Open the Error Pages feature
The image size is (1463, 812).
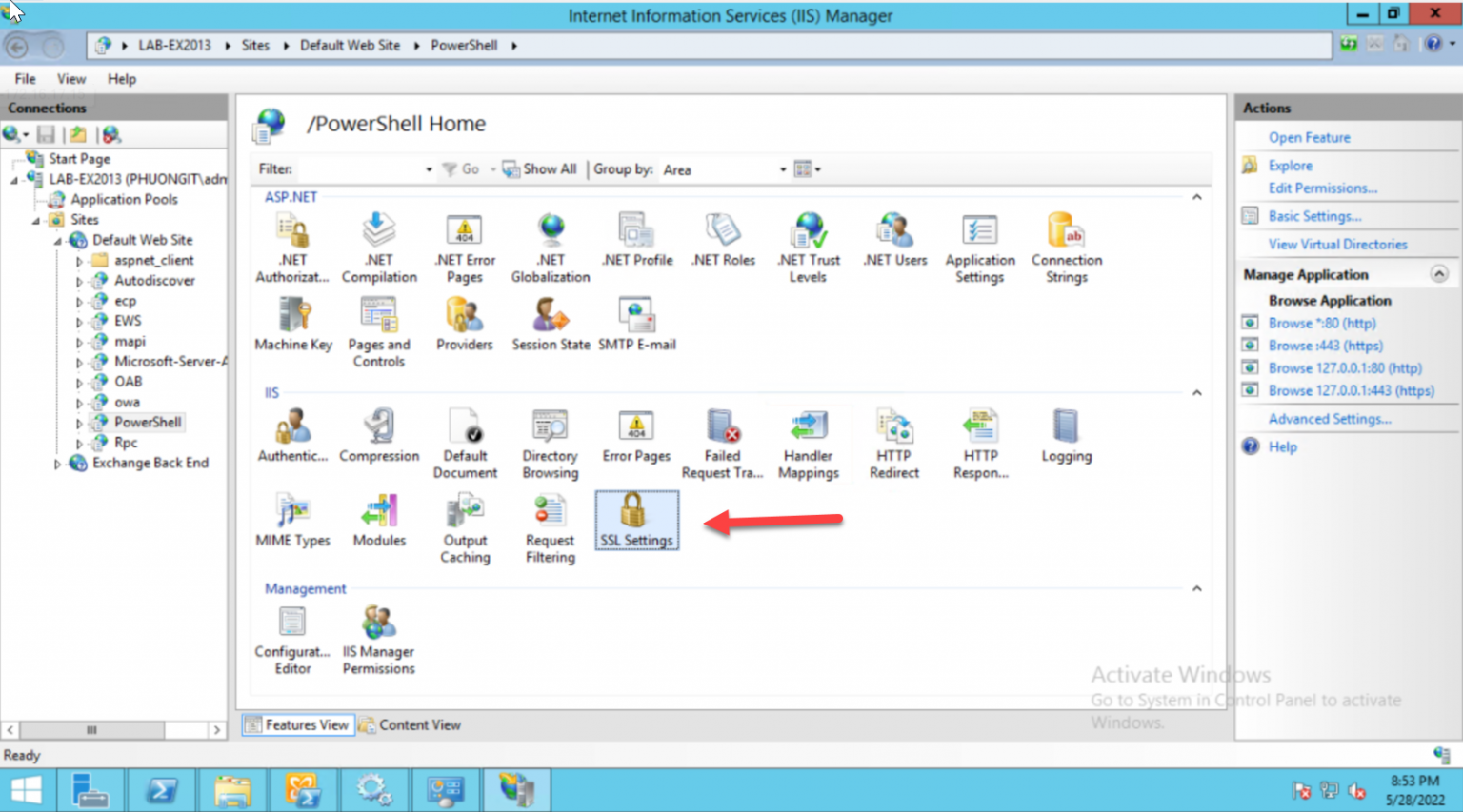tap(636, 436)
